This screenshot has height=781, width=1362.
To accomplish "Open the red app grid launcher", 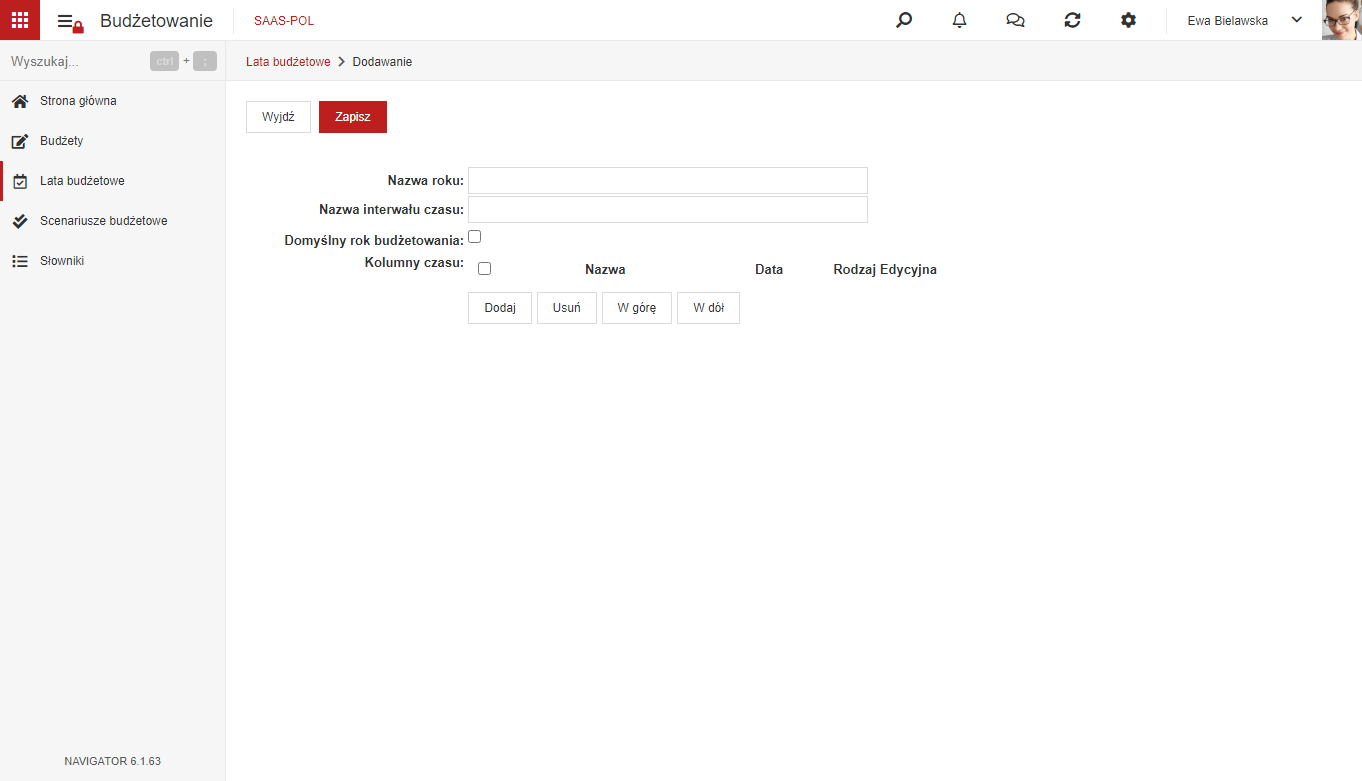I will [20, 20].
